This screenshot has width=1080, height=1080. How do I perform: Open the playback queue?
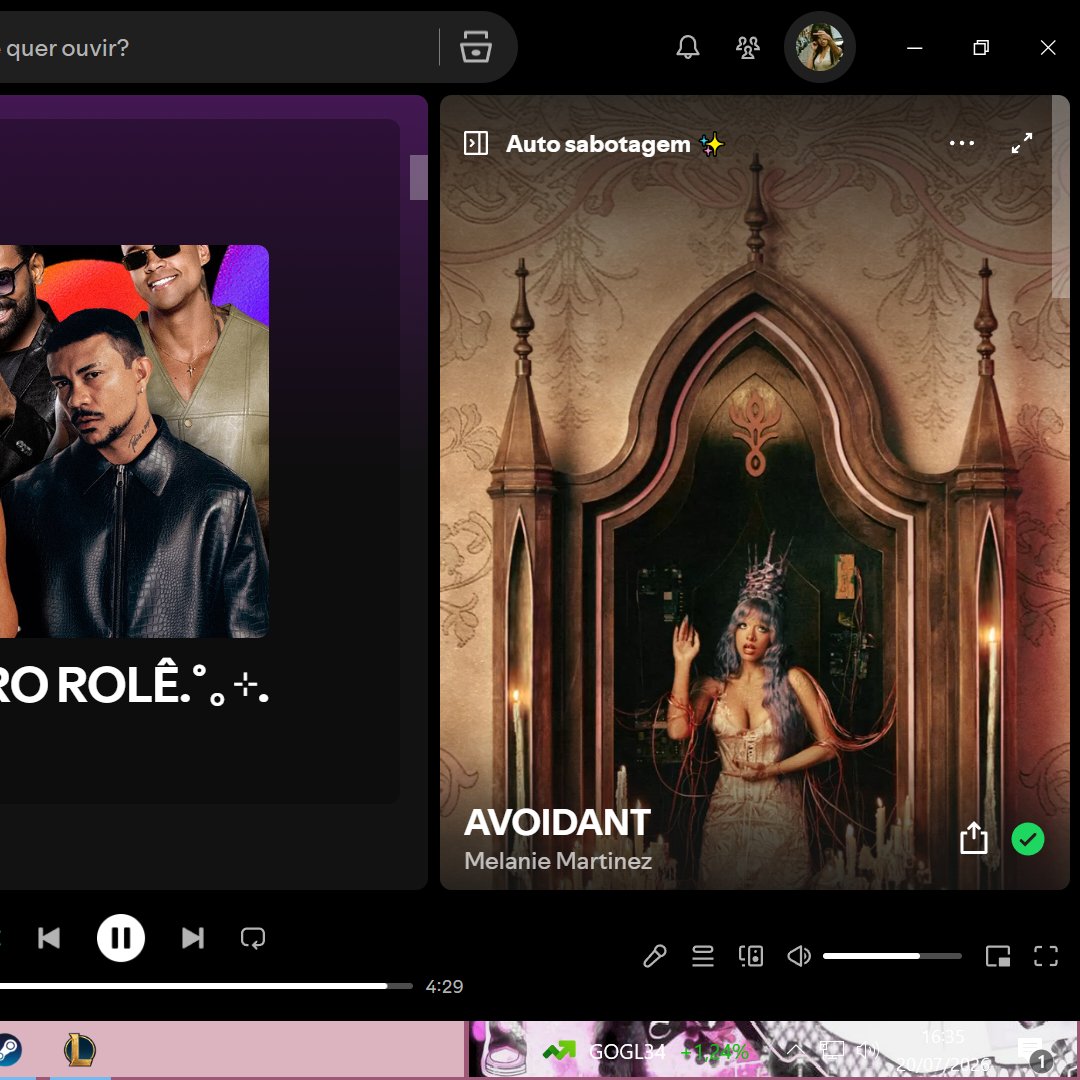(703, 955)
